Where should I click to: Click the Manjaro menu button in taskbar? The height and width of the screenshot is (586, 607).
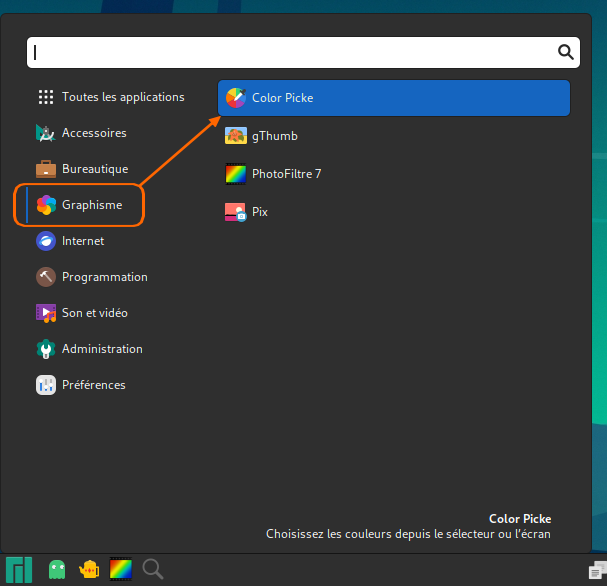pyautogui.click(x=18, y=569)
